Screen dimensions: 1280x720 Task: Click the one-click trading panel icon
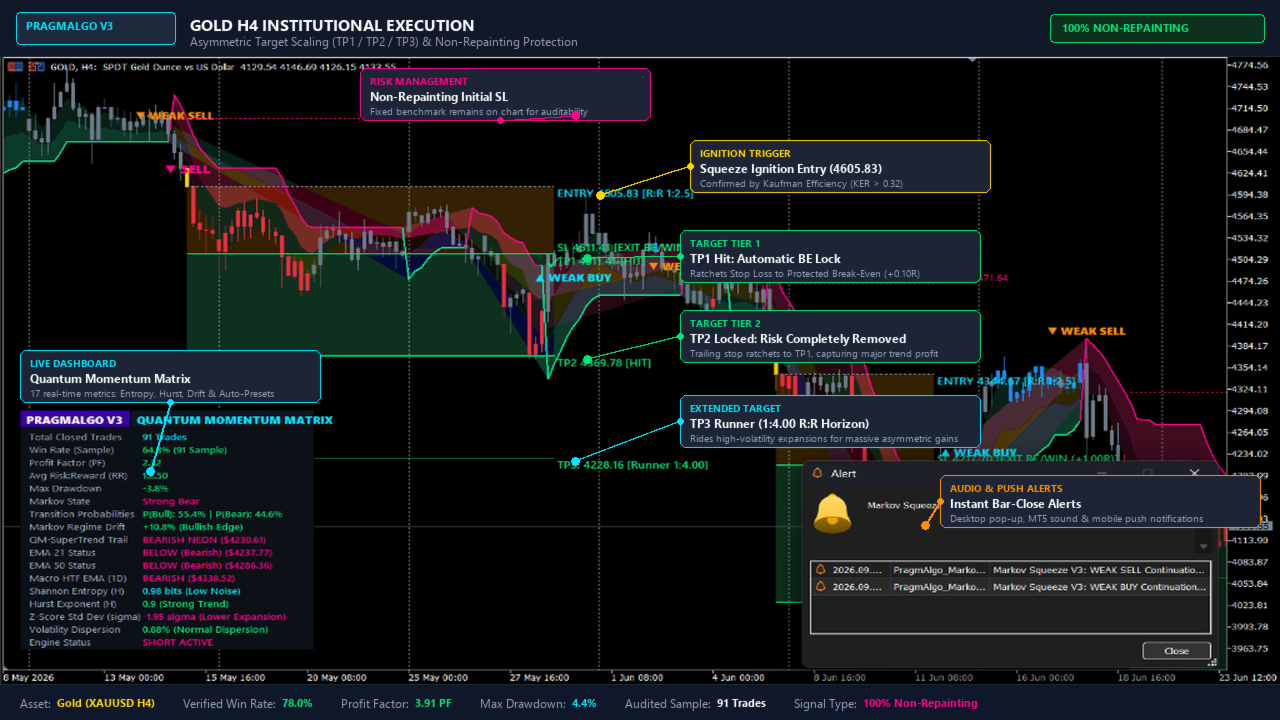[x=13, y=67]
